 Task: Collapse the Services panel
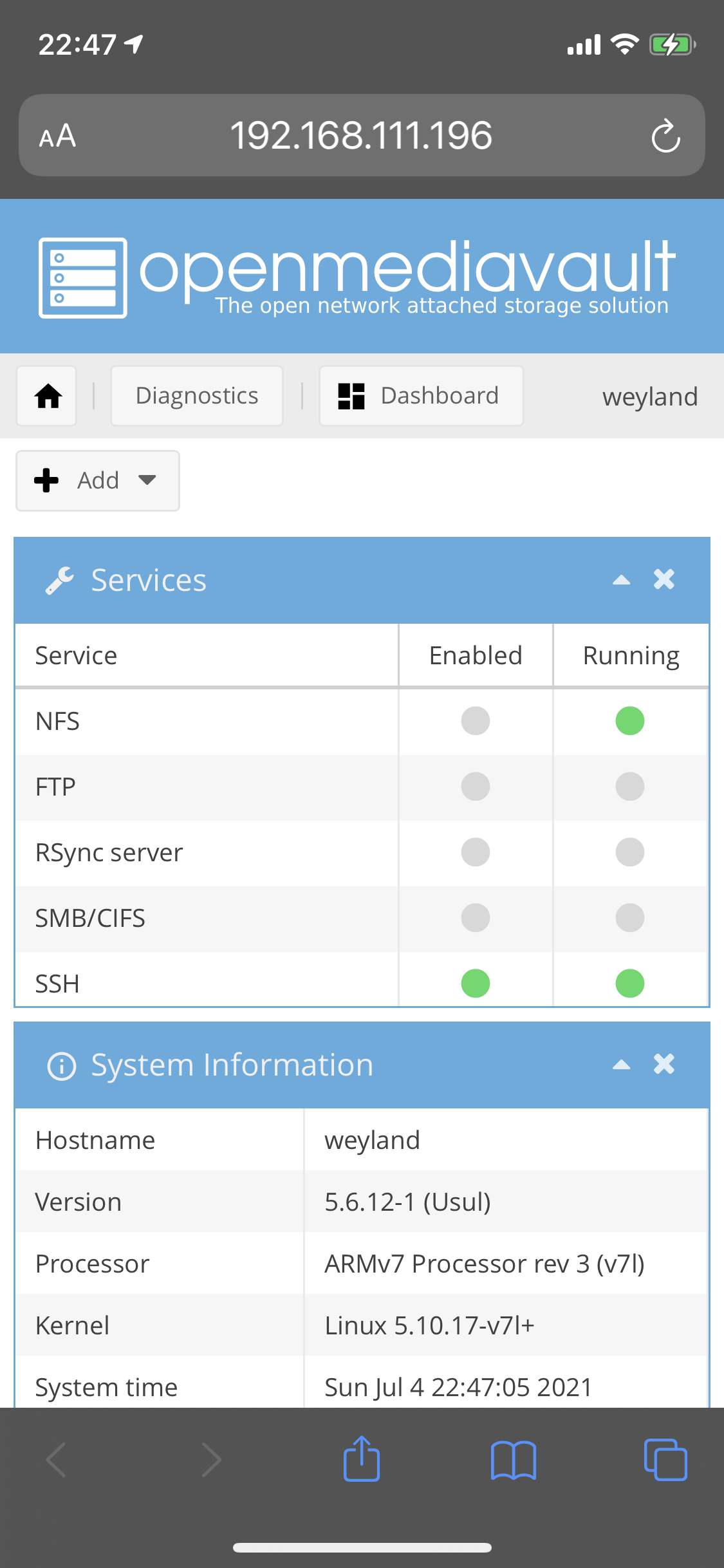click(x=621, y=580)
